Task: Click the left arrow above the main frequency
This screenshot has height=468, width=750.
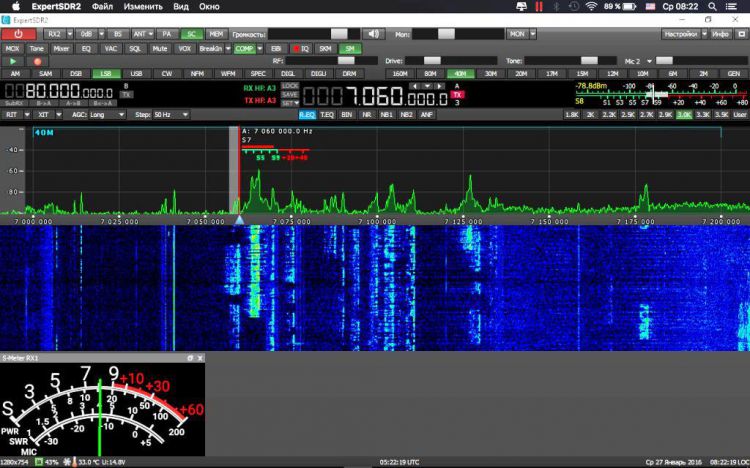Action: (415, 86)
